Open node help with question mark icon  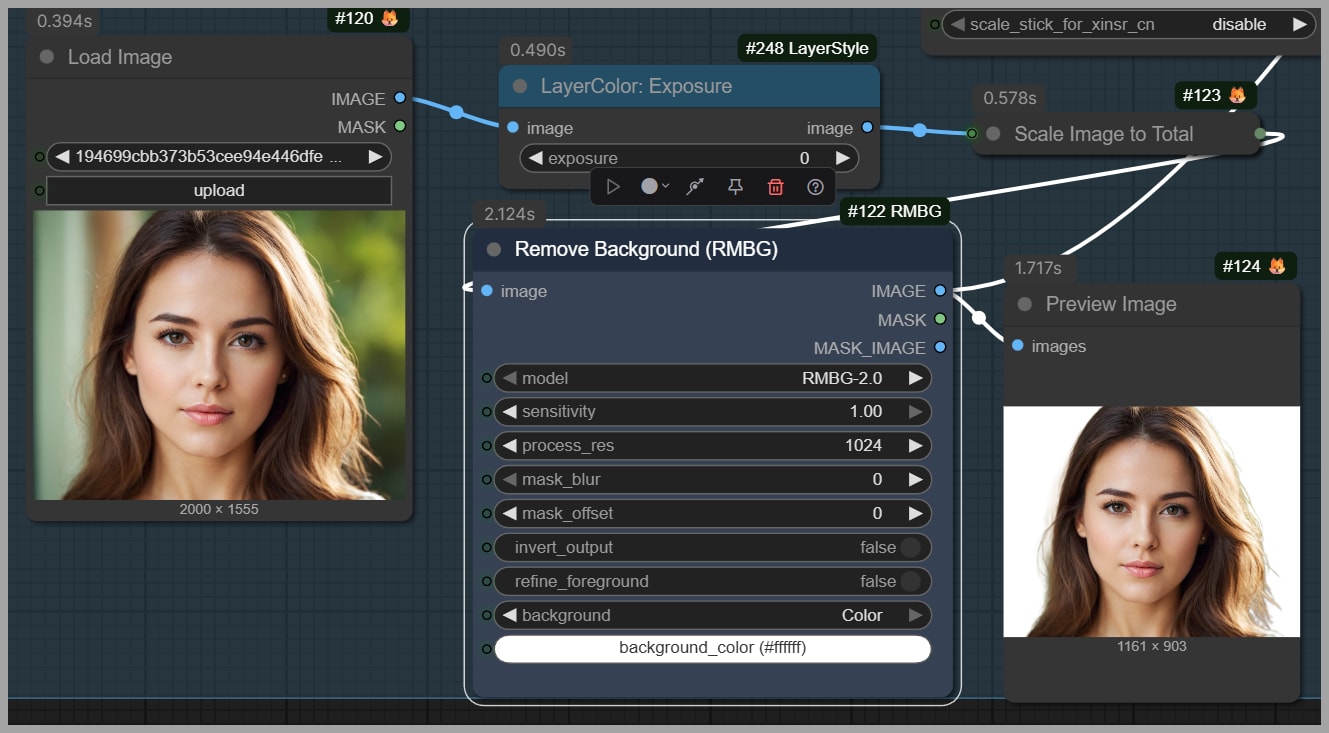point(815,186)
